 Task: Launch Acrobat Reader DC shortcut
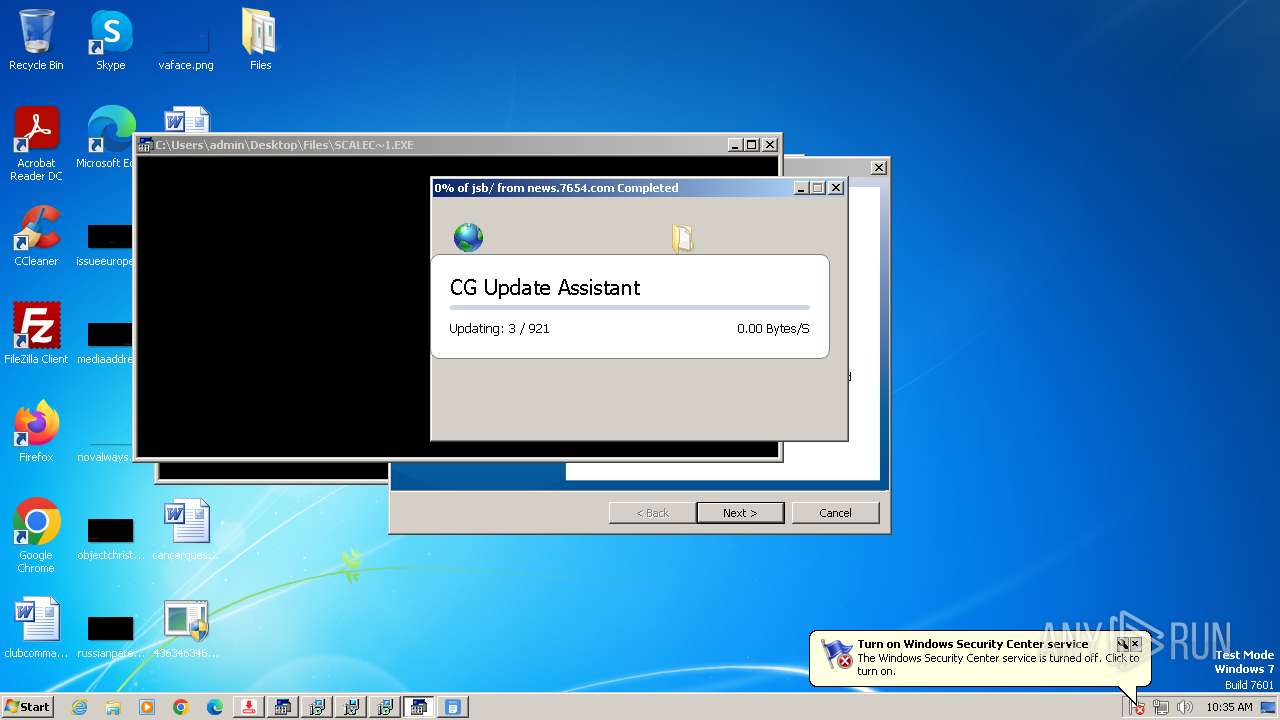[x=36, y=144]
